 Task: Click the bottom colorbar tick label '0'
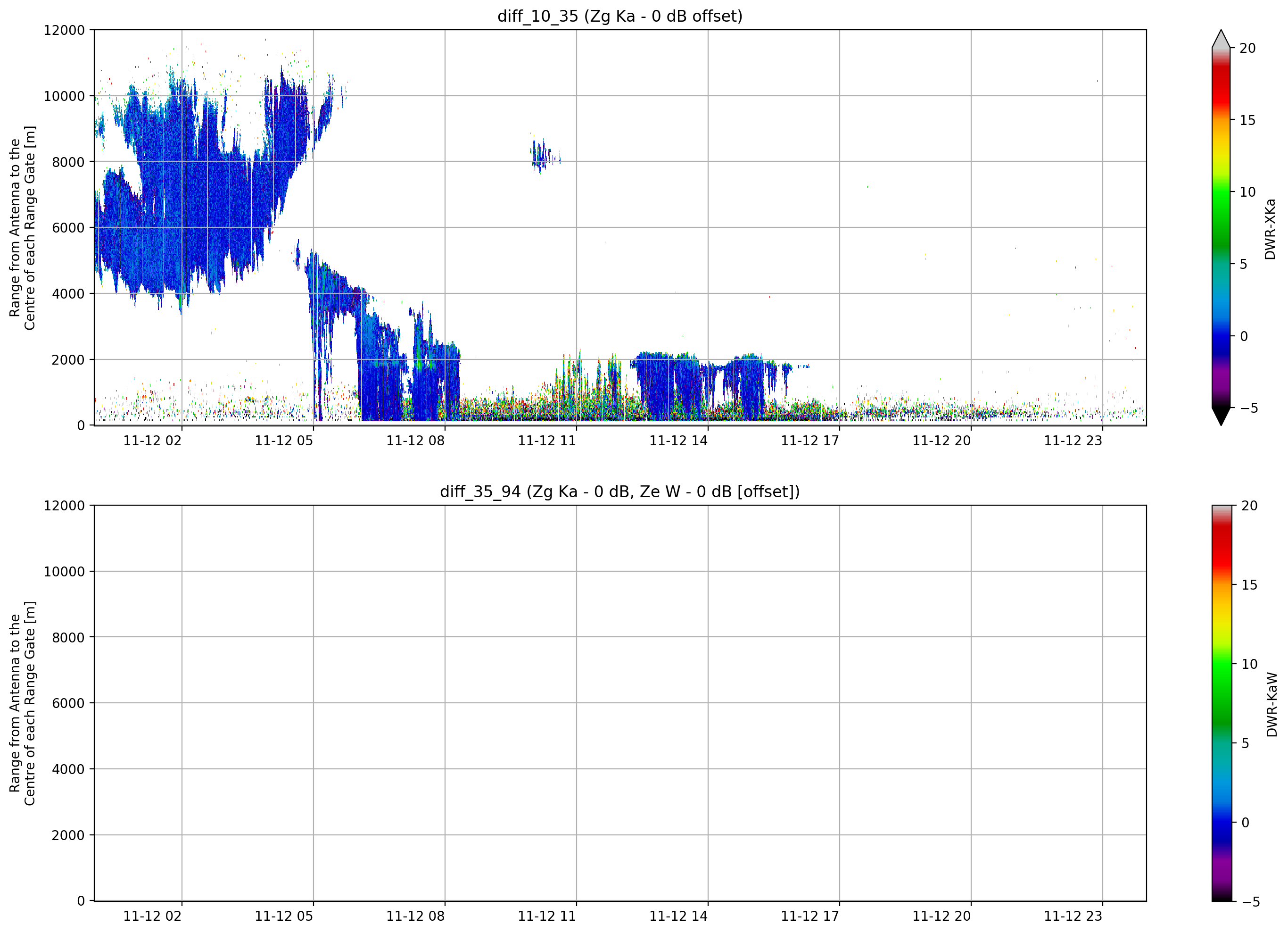tap(1246, 822)
